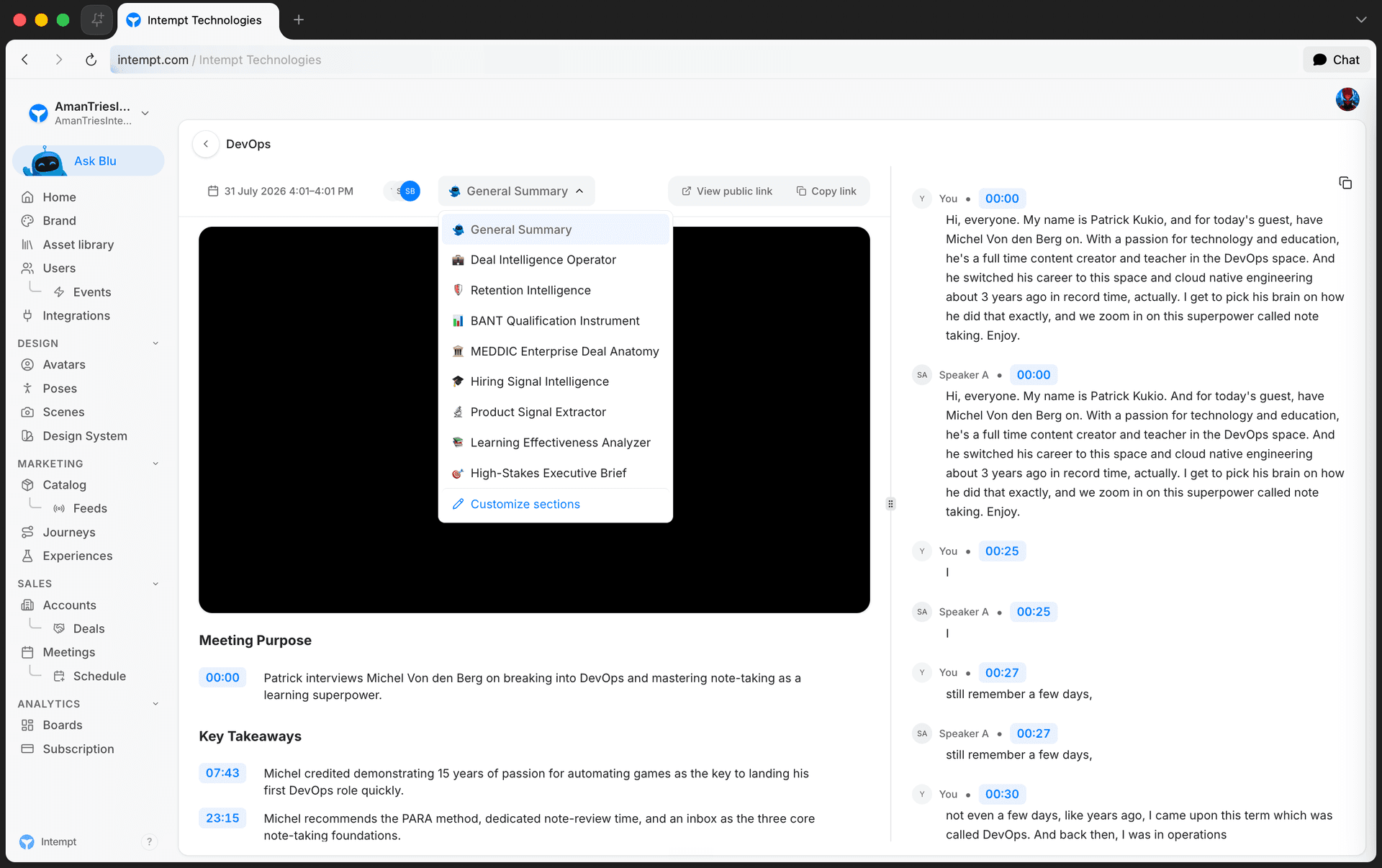Collapse the ANALYTICS sidebar section
Screen dimensions: 1382x868
click(x=155, y=704)
